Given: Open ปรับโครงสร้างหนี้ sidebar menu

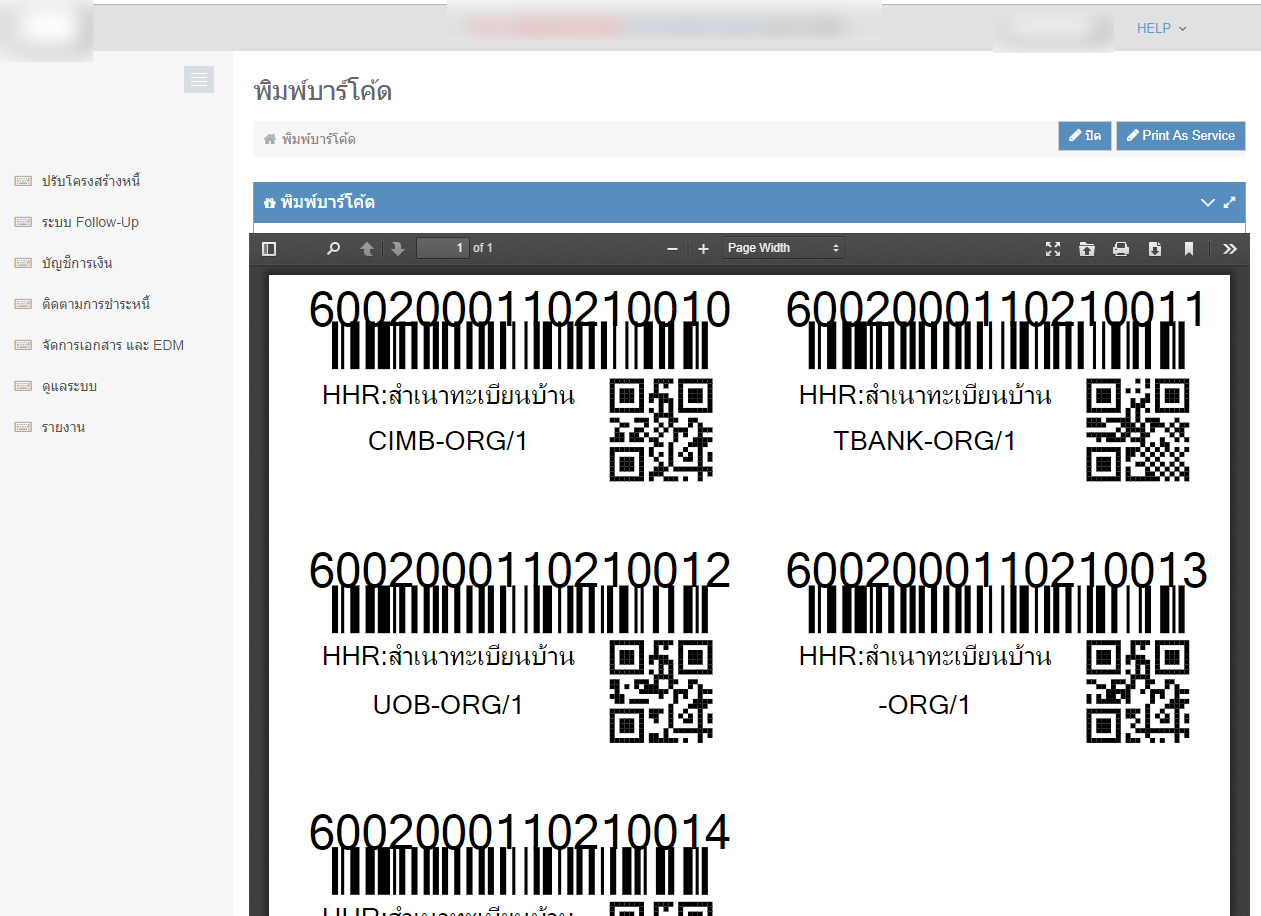Looking at the screenshot, I should (x=91, y=181).
